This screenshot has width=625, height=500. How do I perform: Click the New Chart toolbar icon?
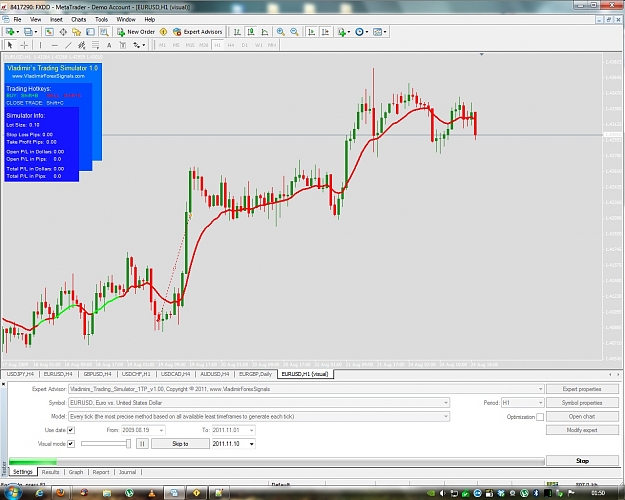[10, 32]
